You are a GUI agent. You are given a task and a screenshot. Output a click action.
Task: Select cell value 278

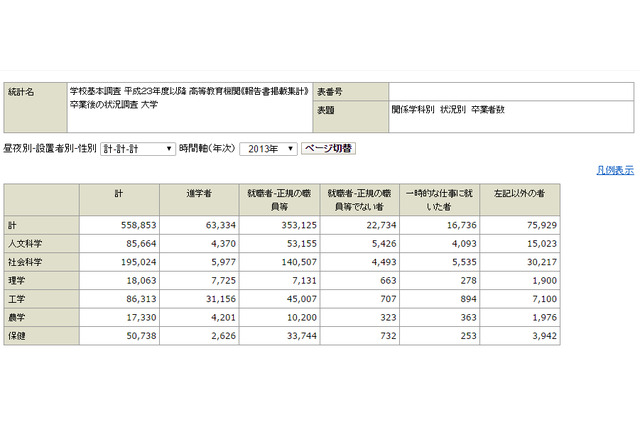(468, 280)
